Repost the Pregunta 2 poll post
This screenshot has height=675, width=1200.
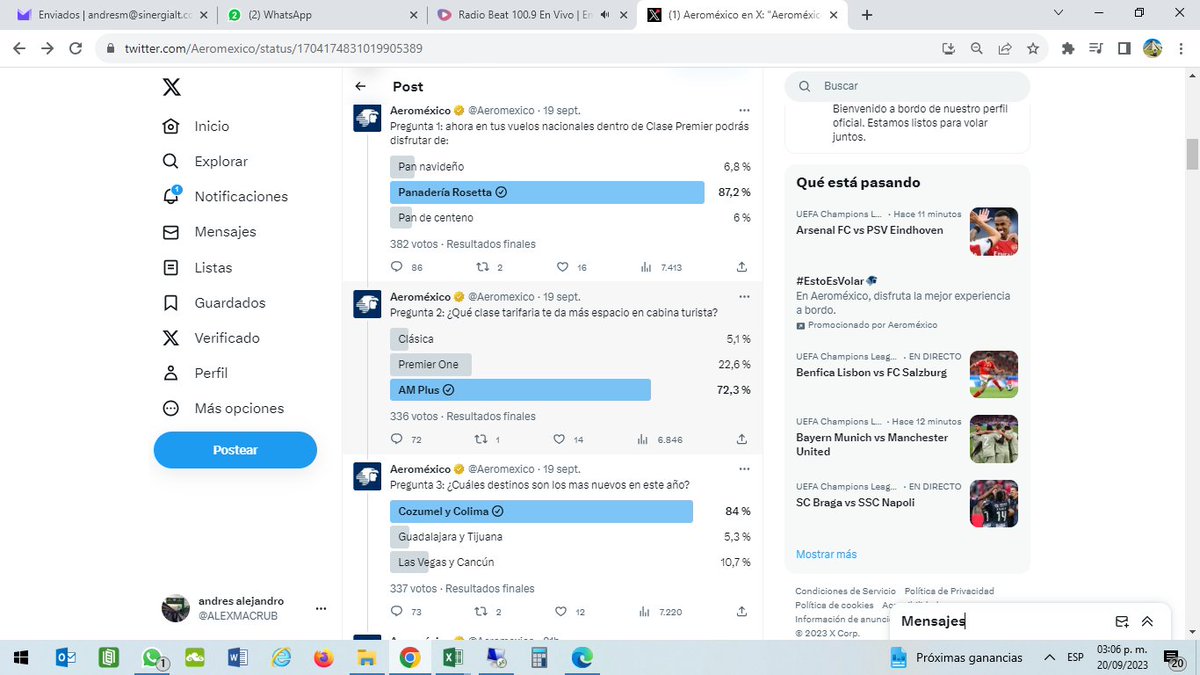point(482,439)
